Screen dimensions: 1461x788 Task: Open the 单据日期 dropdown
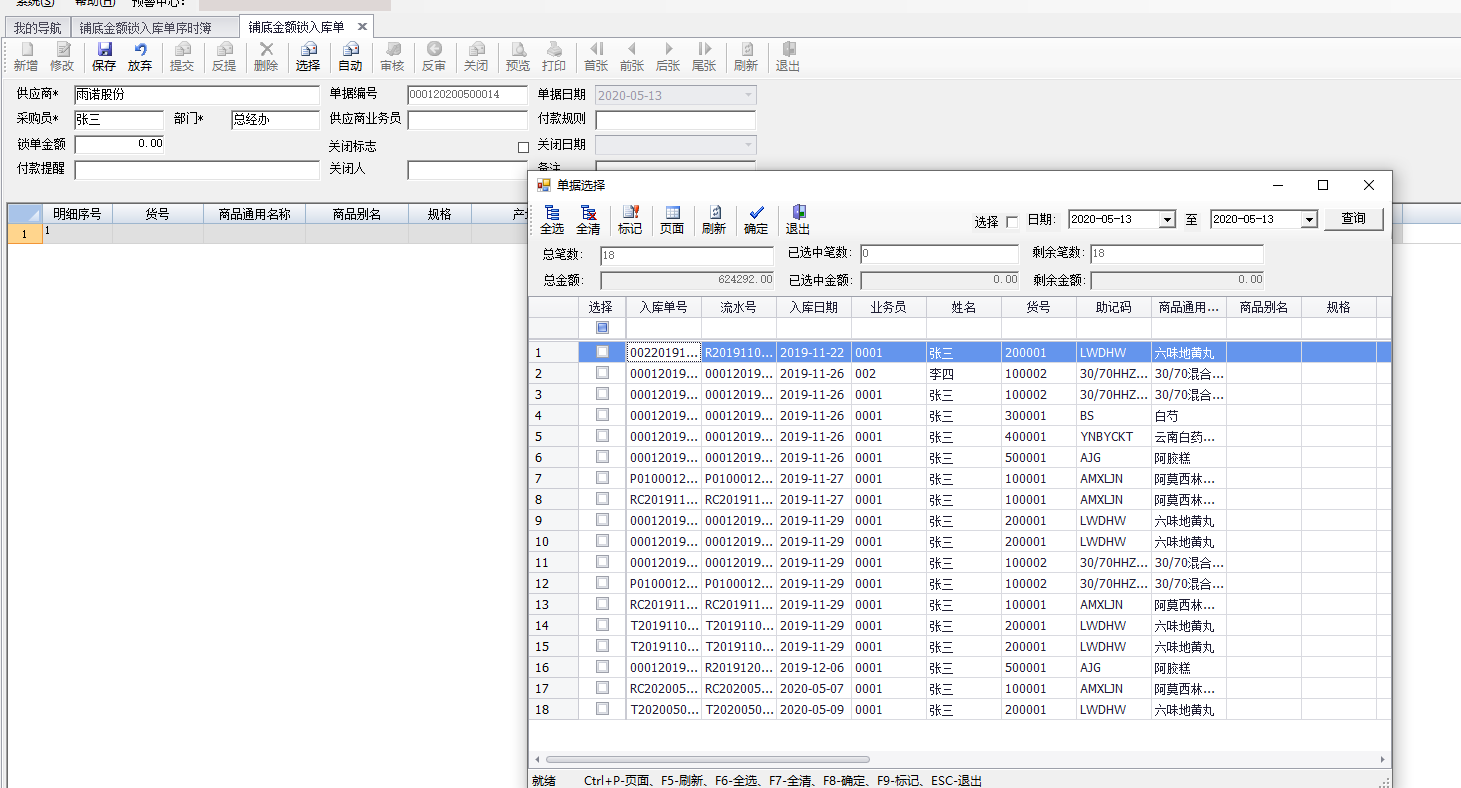pyautogui.click(x=748, y=95)
